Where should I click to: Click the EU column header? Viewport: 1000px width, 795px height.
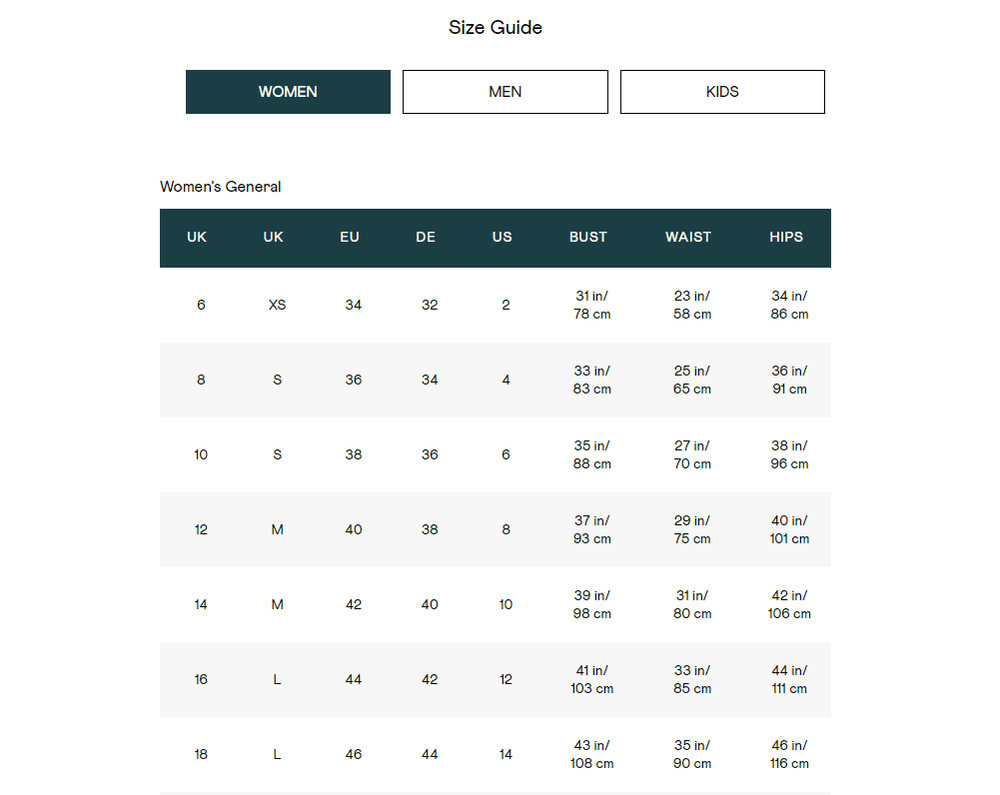pyautogui.click(x=349, y=237)
